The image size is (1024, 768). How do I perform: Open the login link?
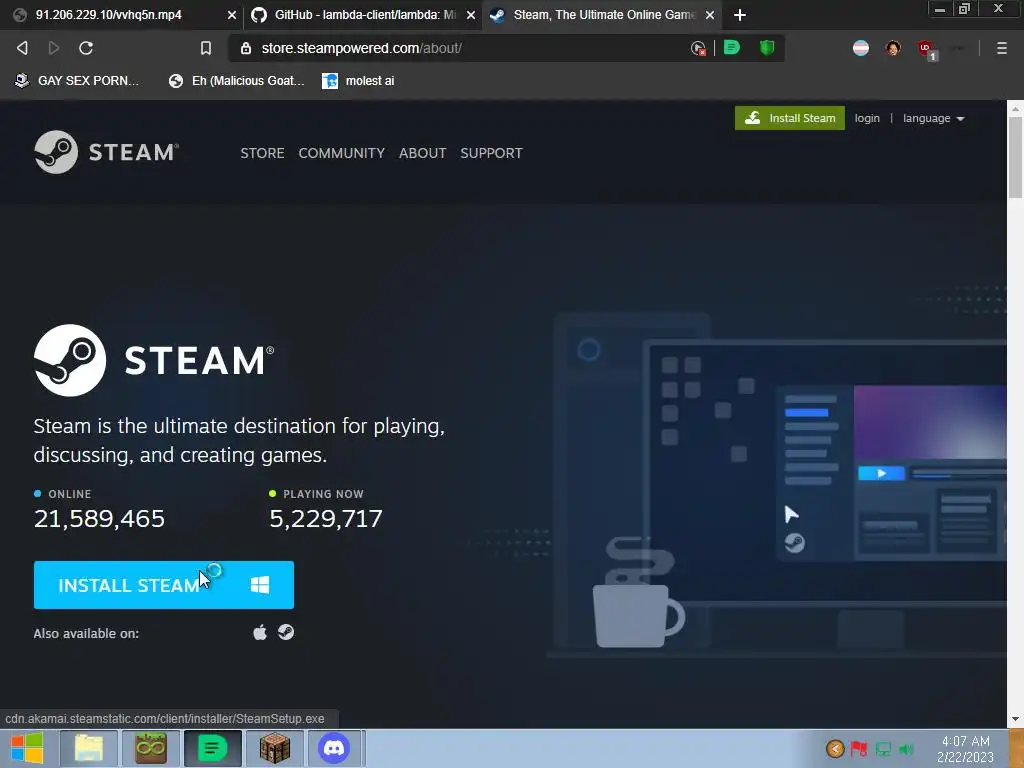867,118
